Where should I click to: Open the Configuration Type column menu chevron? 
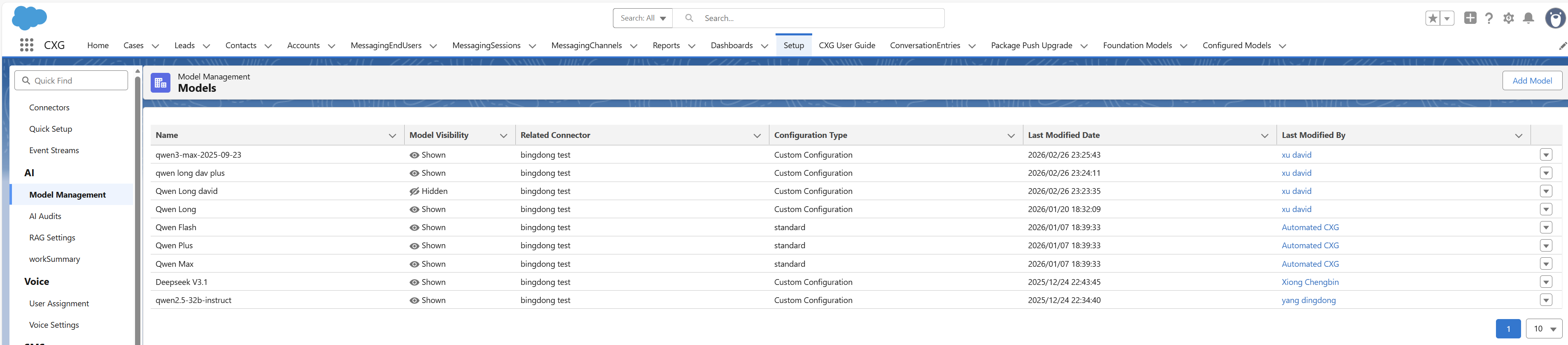coord(1011,136)
